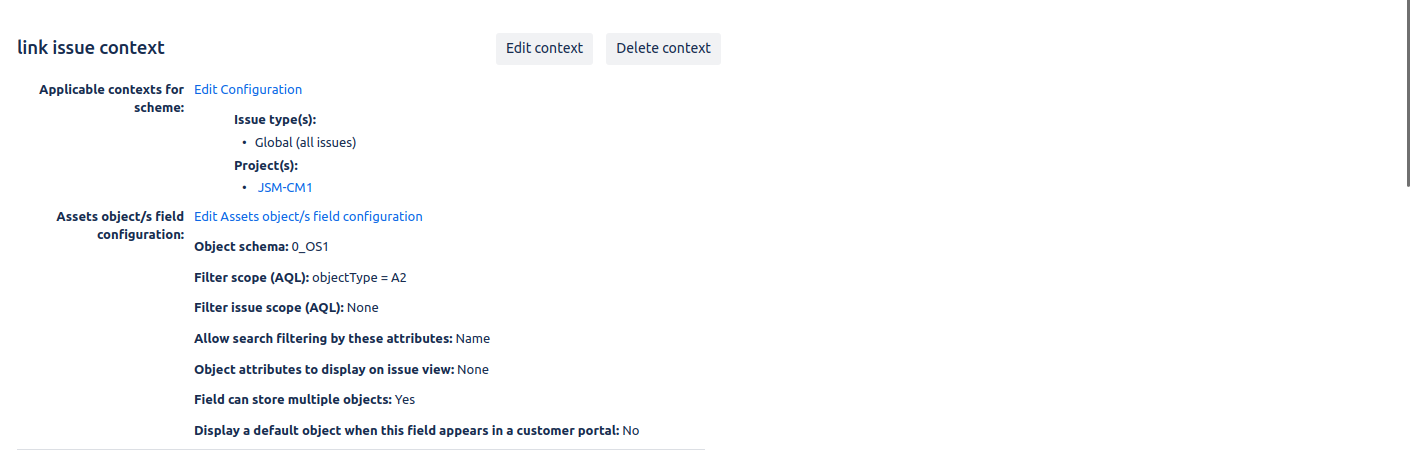The height and width of the screenshot is (450, 1411).
Task: Click the bold 'Assets object/s field configuration:' label
Action: [120, 225]
